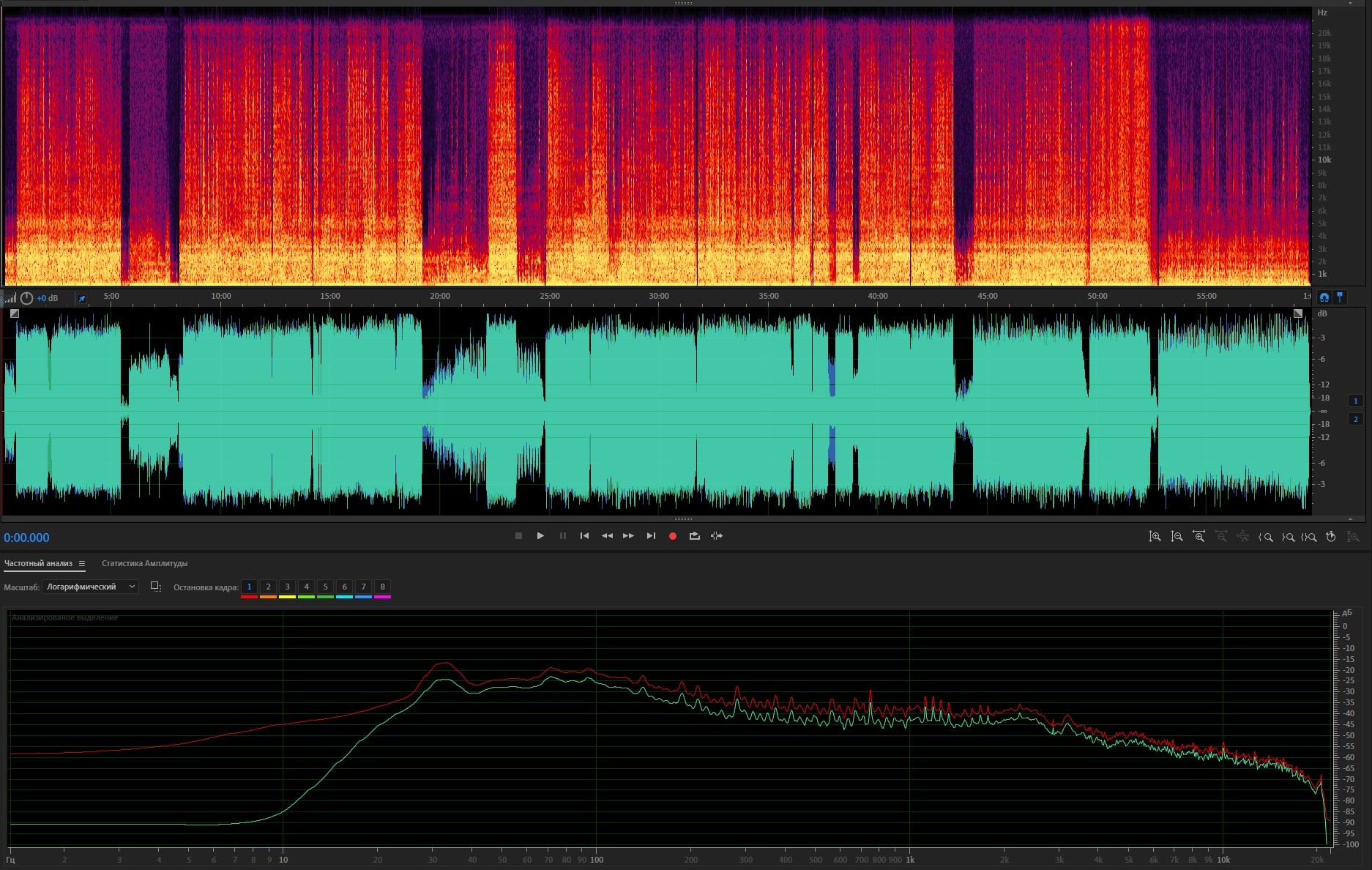Click the level meter bars icon near the gain knob

(10, 298)
